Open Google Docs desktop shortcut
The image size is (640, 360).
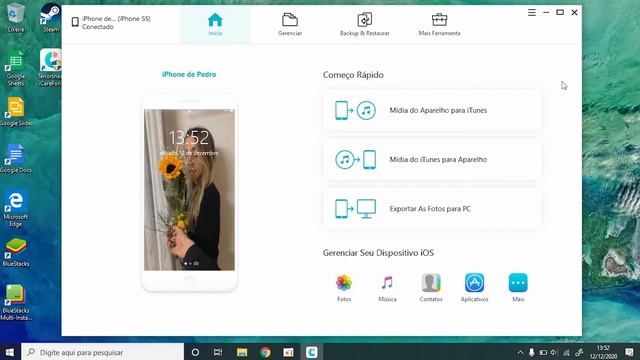(16, 158)
